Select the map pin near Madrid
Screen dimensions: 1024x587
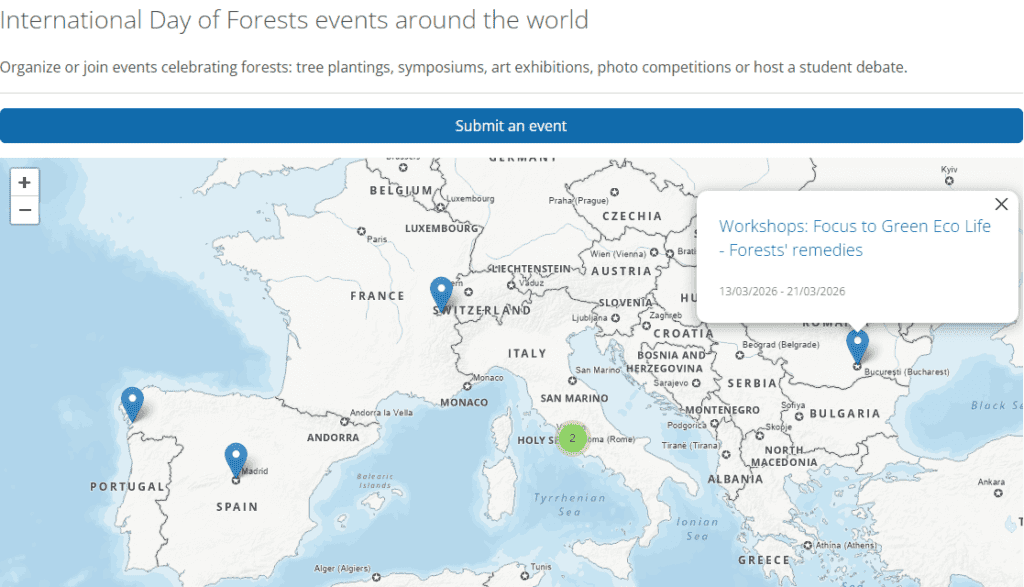coord(236,460)
